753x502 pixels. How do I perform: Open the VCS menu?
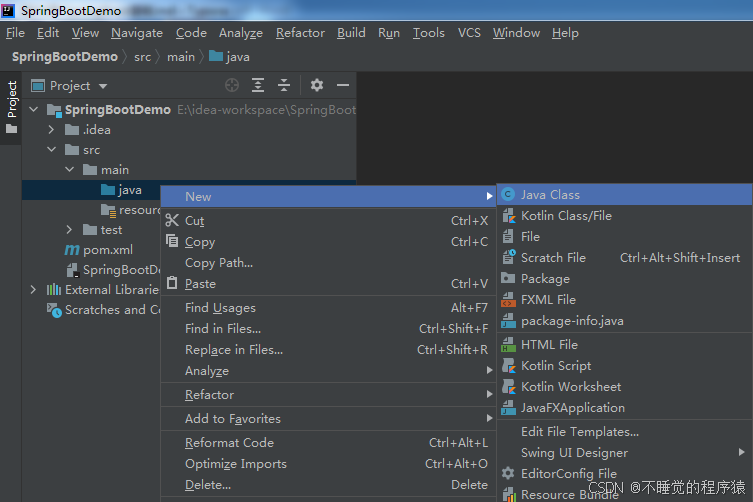pyautogui.click(x=469, y=33)
